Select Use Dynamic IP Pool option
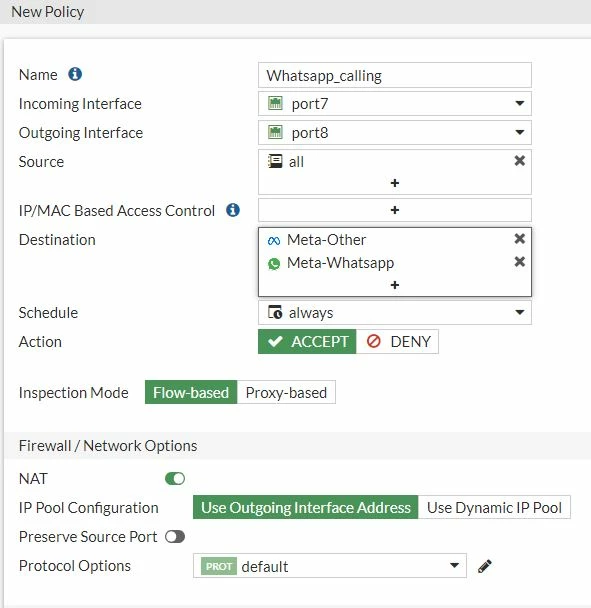 point(494,507)
